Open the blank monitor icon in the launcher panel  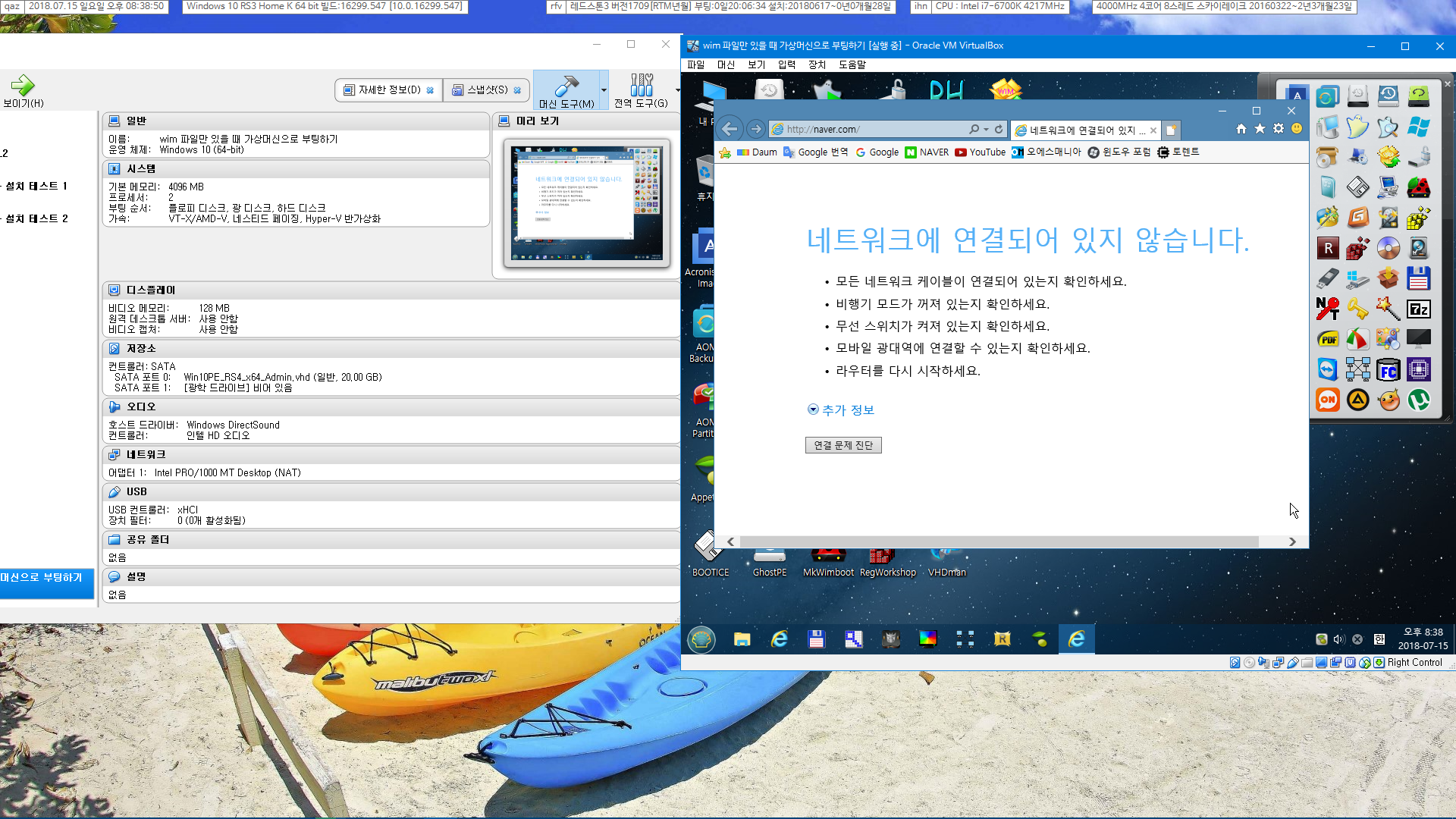click(1418, 339)
